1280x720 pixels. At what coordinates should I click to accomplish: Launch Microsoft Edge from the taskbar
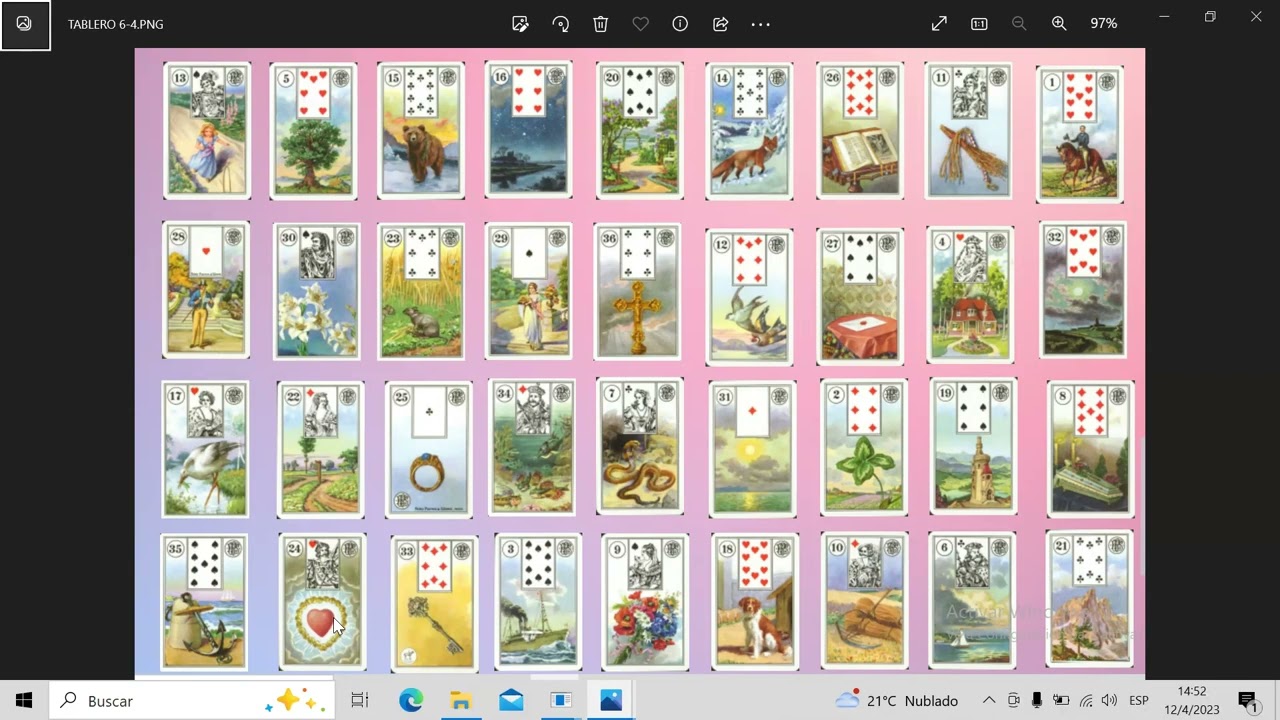(411, 701)
